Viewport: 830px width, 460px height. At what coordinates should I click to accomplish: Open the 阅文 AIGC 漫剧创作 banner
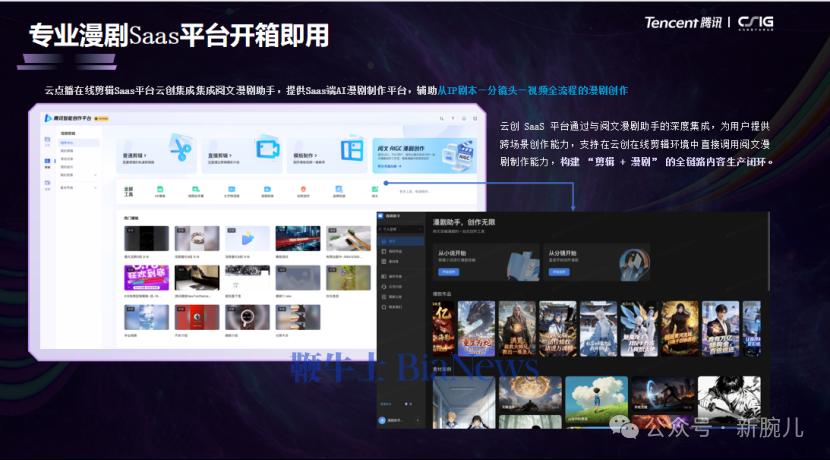(x=425, y=155)
